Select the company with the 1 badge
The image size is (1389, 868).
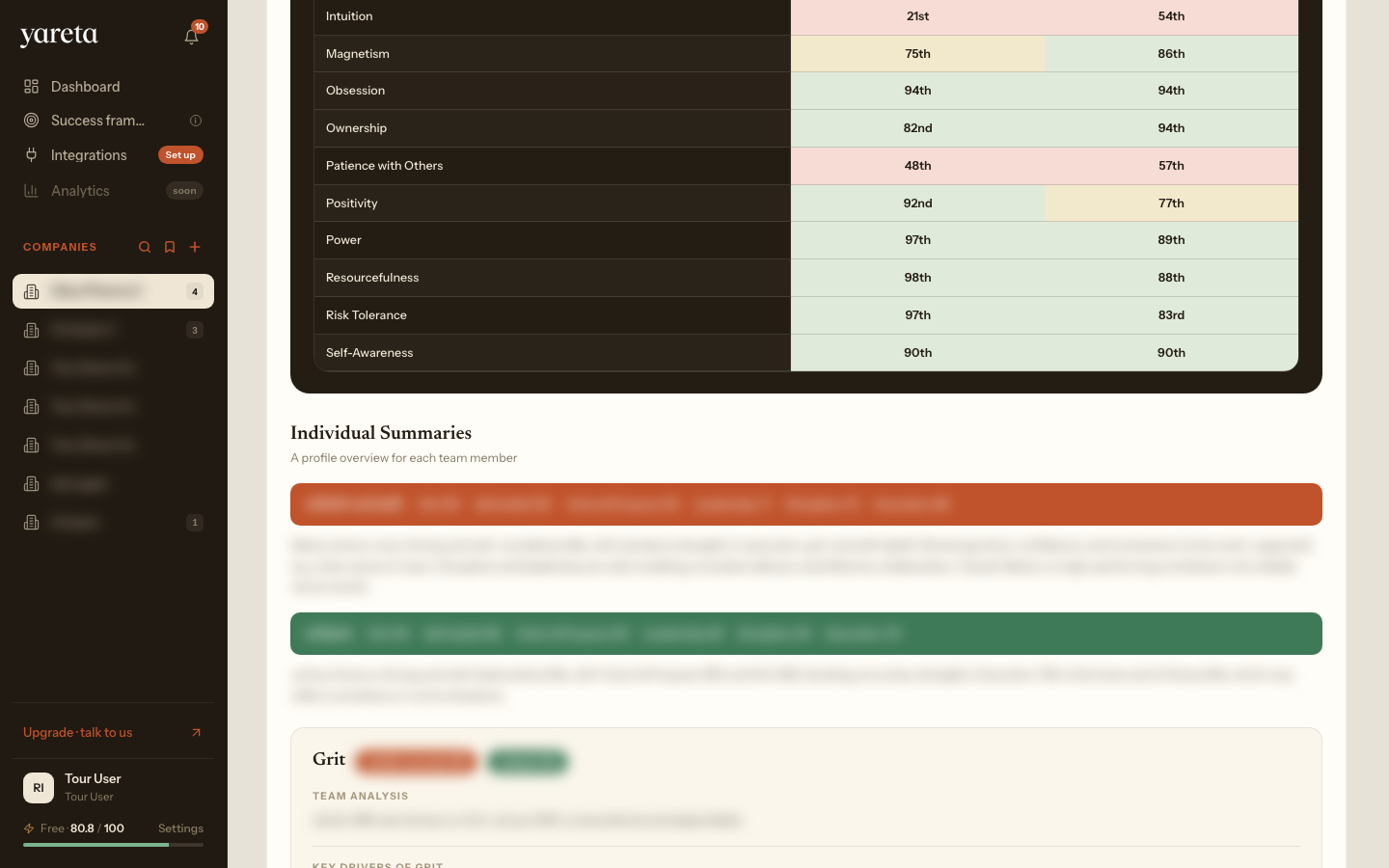point(113,523)
